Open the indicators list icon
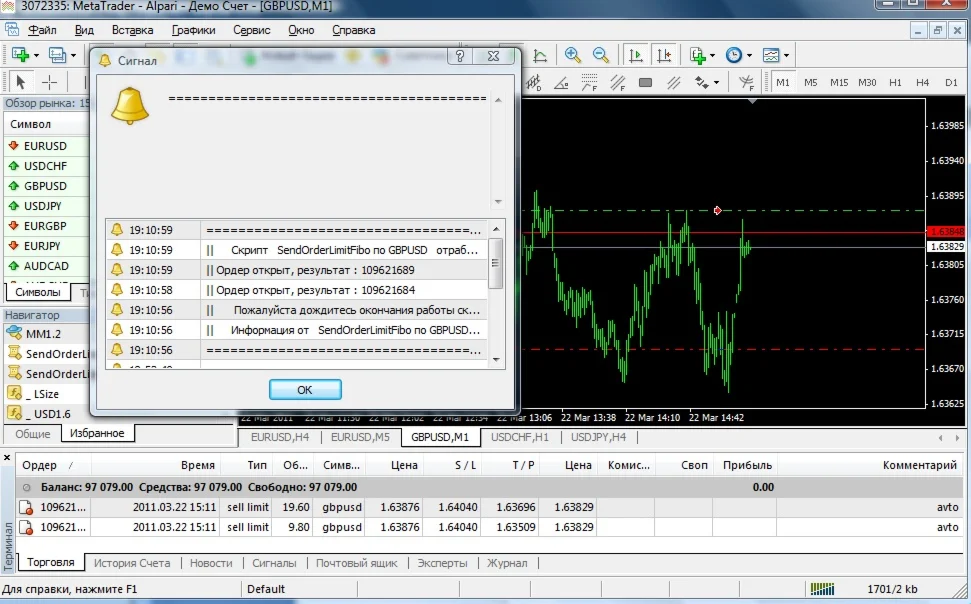971x604 pixels. pos(697,56)
